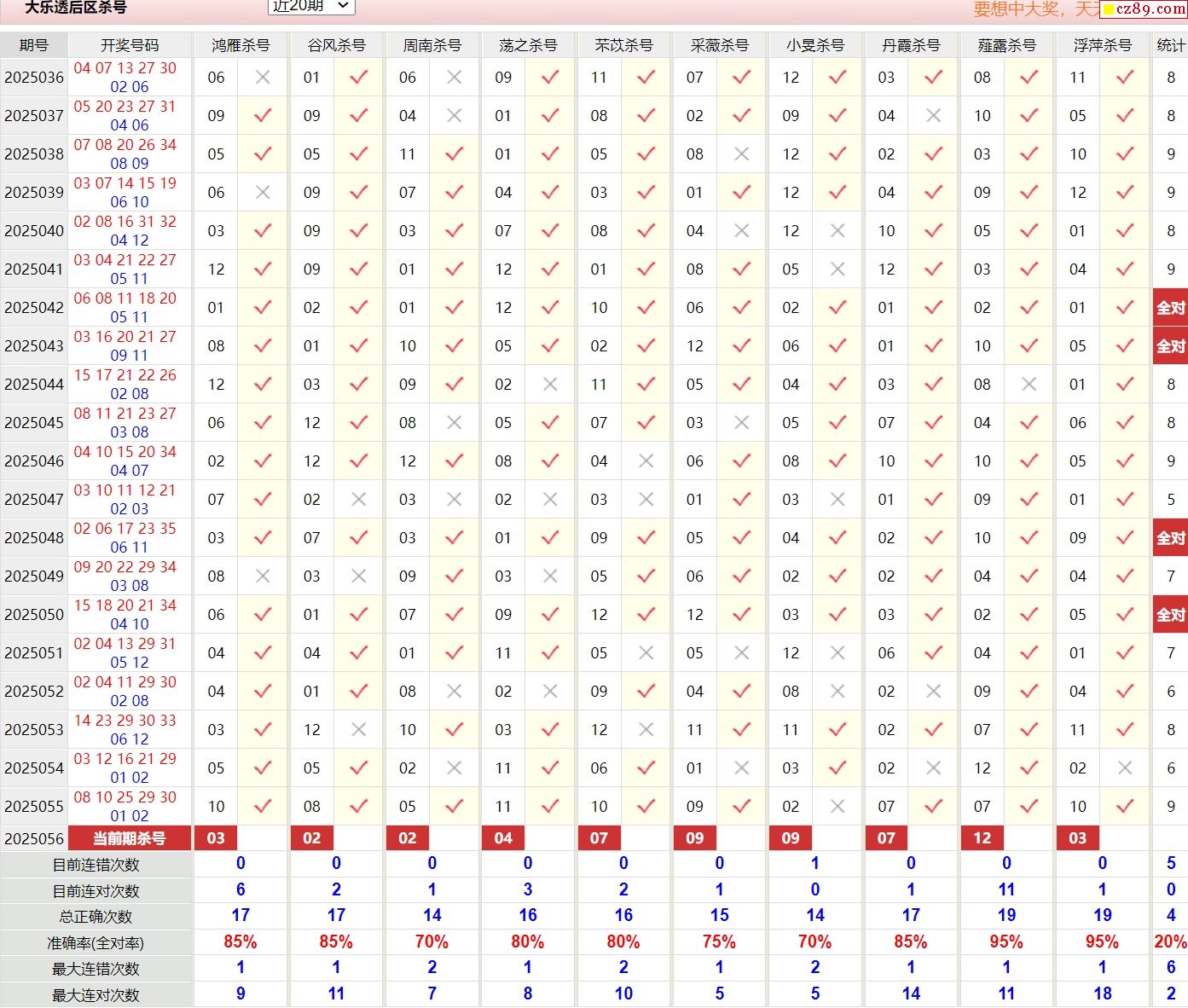This screenshot has height=1008, width=1188.
Task: Click the red 当前期杀号 label
Action: (130, 838)
